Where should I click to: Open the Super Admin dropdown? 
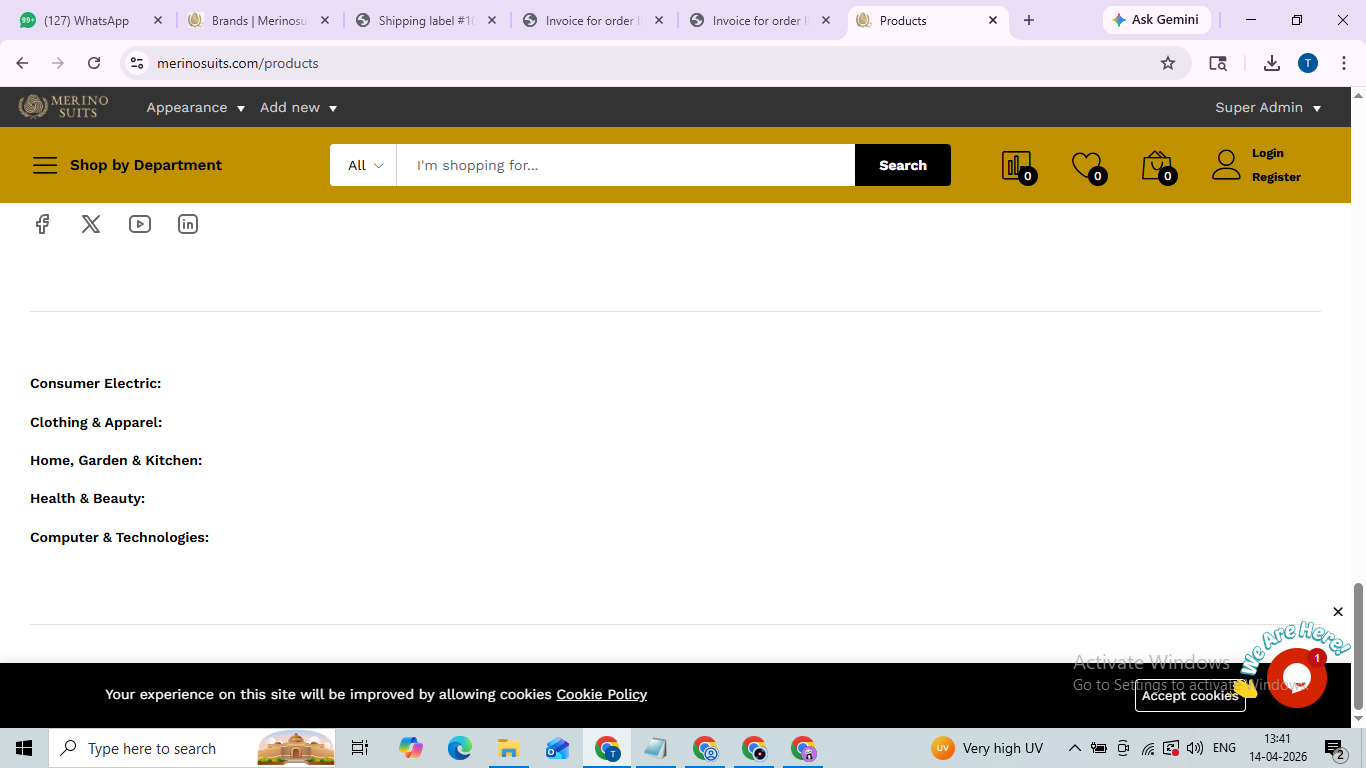1267,107
